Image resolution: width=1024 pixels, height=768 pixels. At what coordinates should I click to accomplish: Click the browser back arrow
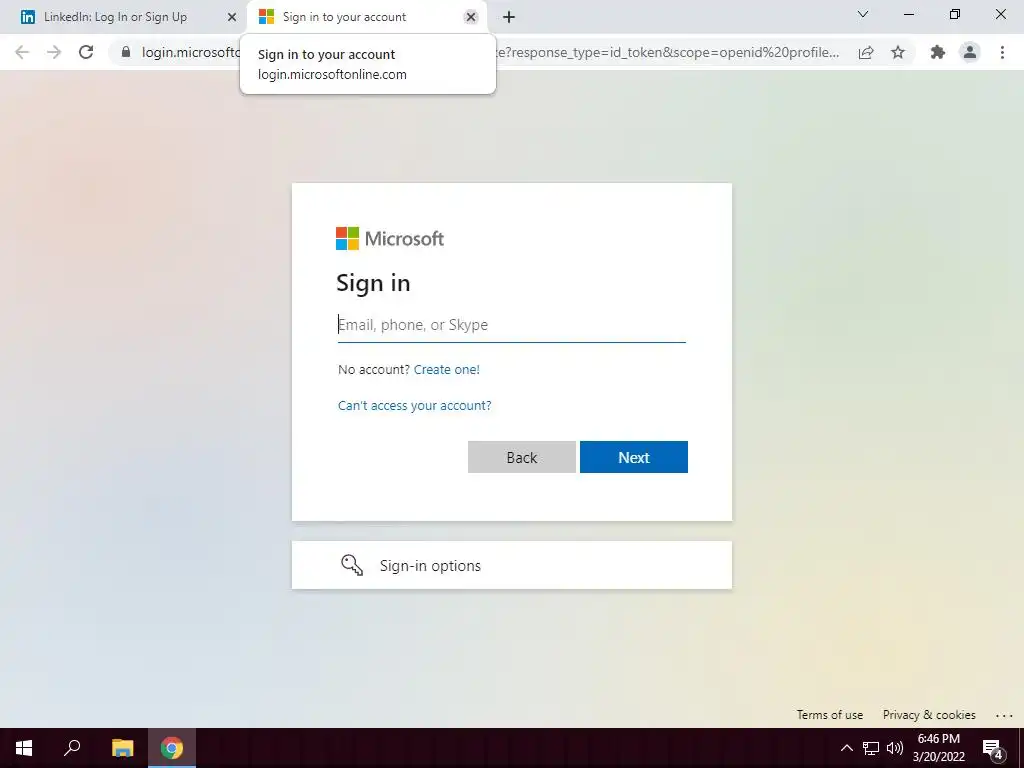click(x=22, y=52)
